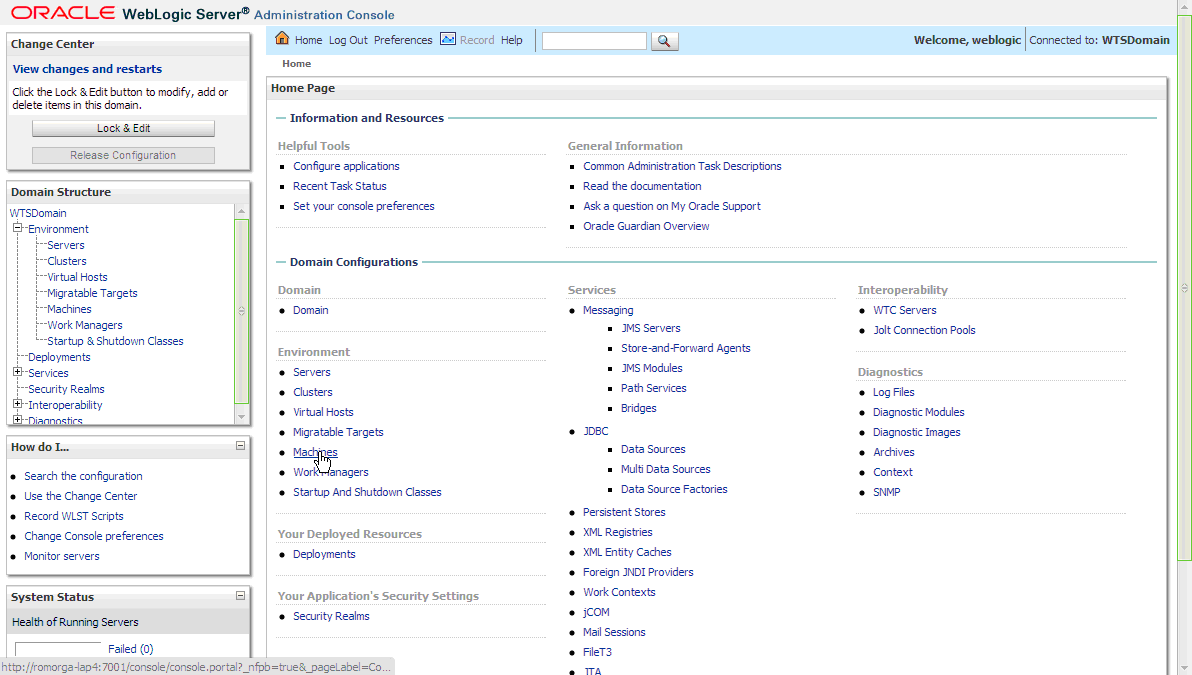The image size is (1192, 675).
Task: Collapse the Environment tree branch
Action: tap(18, 228)
